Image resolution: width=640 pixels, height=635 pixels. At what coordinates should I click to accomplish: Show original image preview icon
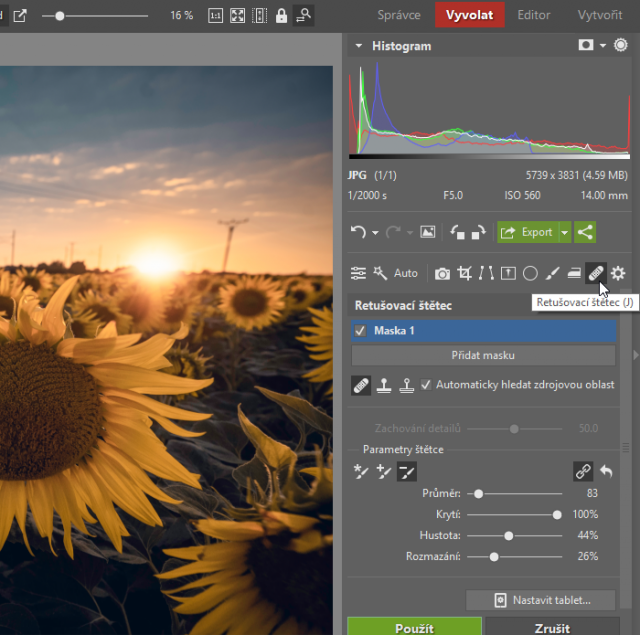427,232
